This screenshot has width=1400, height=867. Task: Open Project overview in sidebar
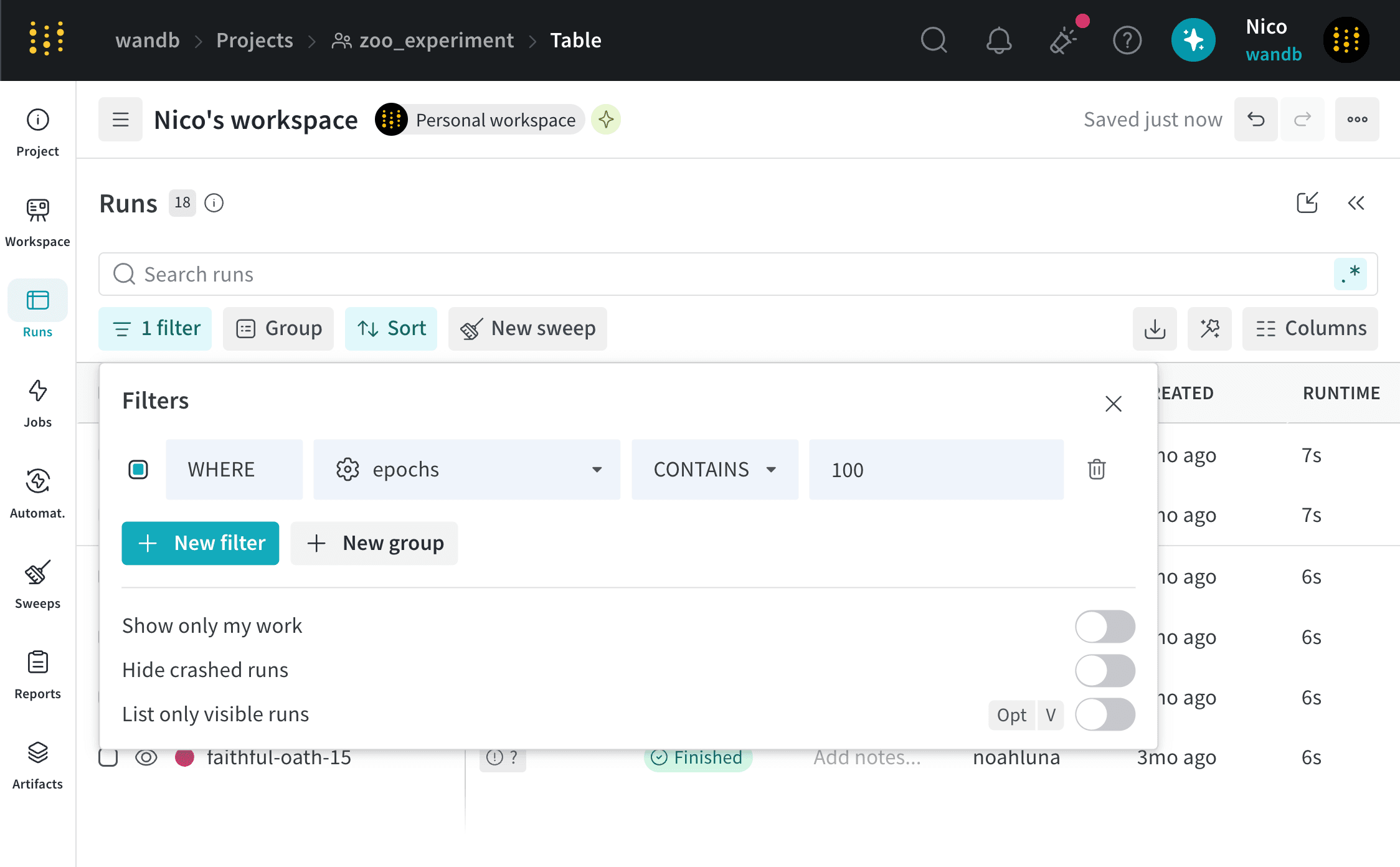click(x=38, y=132)
